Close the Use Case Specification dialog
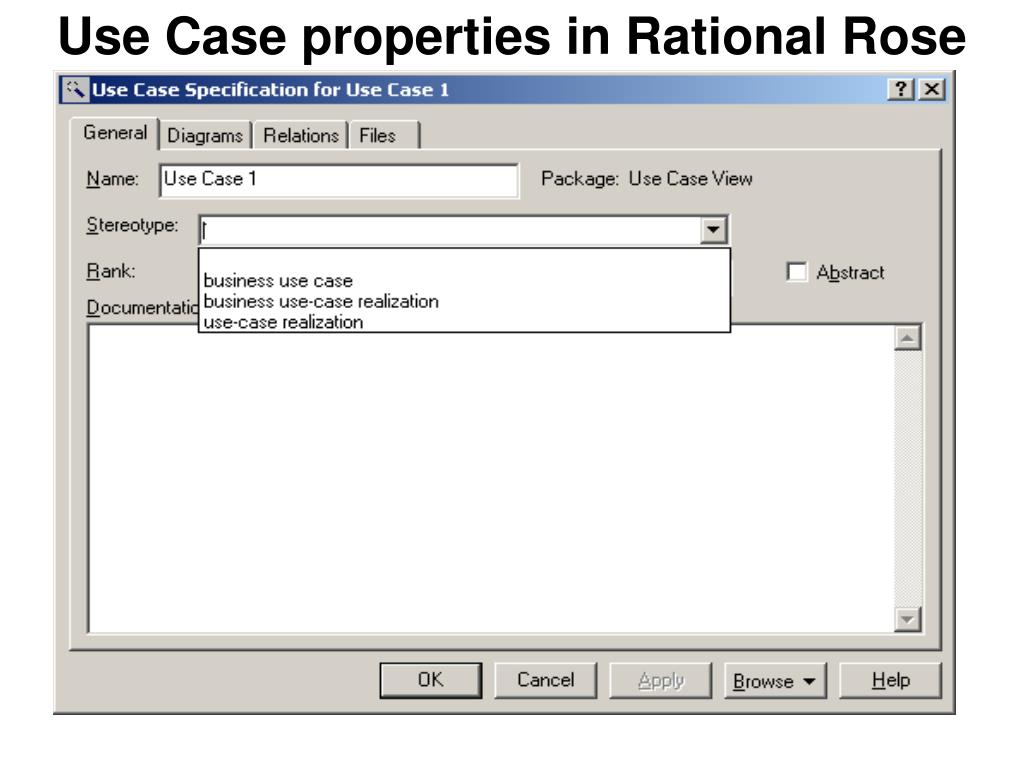The image size is (1024, 768). tap(932, 89)
